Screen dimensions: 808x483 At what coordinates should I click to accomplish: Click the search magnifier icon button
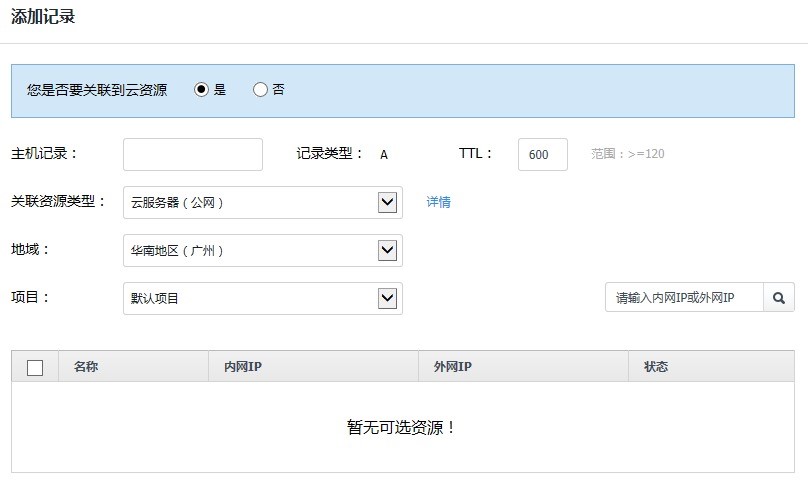[x=779, y=297]
